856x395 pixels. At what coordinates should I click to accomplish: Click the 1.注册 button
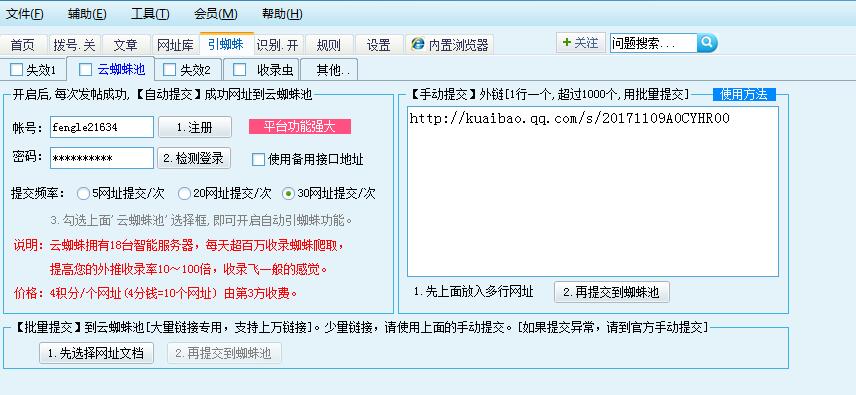[x=195, y=127]
